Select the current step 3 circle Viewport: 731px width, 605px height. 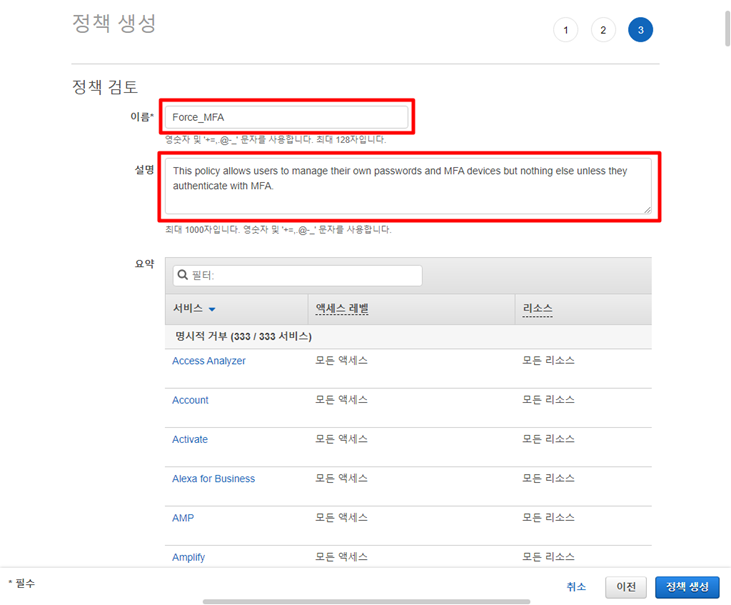coord(641,30)
